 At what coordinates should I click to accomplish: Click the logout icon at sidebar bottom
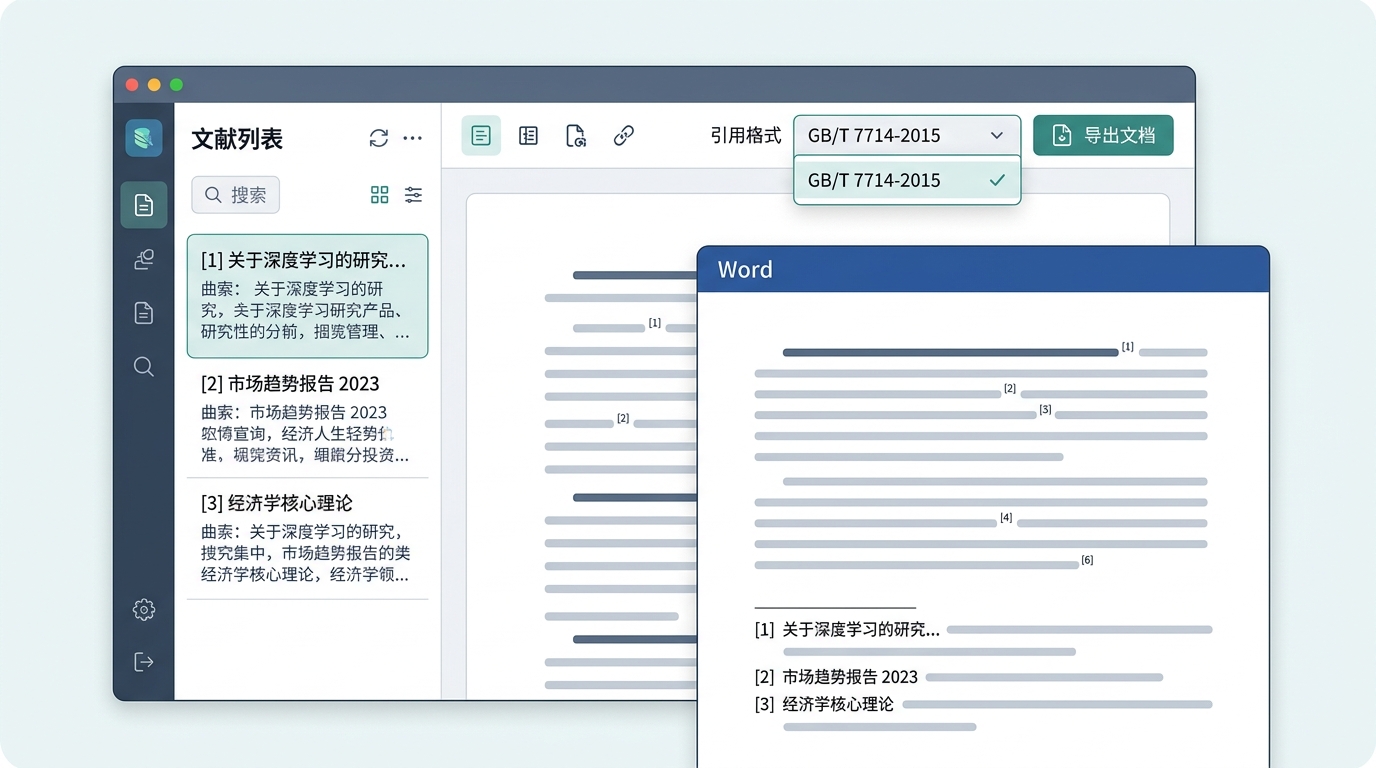(144, 662)
